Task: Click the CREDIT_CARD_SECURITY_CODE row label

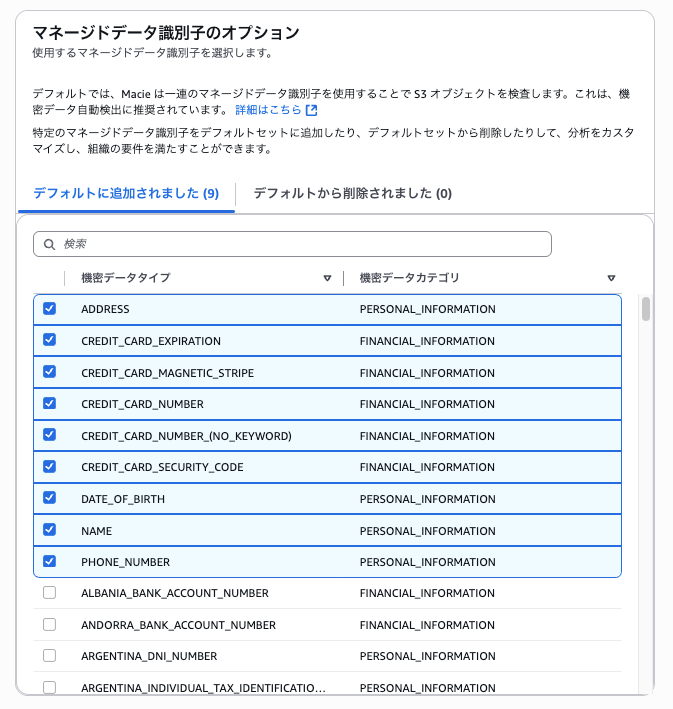Action: coord(161,467)
